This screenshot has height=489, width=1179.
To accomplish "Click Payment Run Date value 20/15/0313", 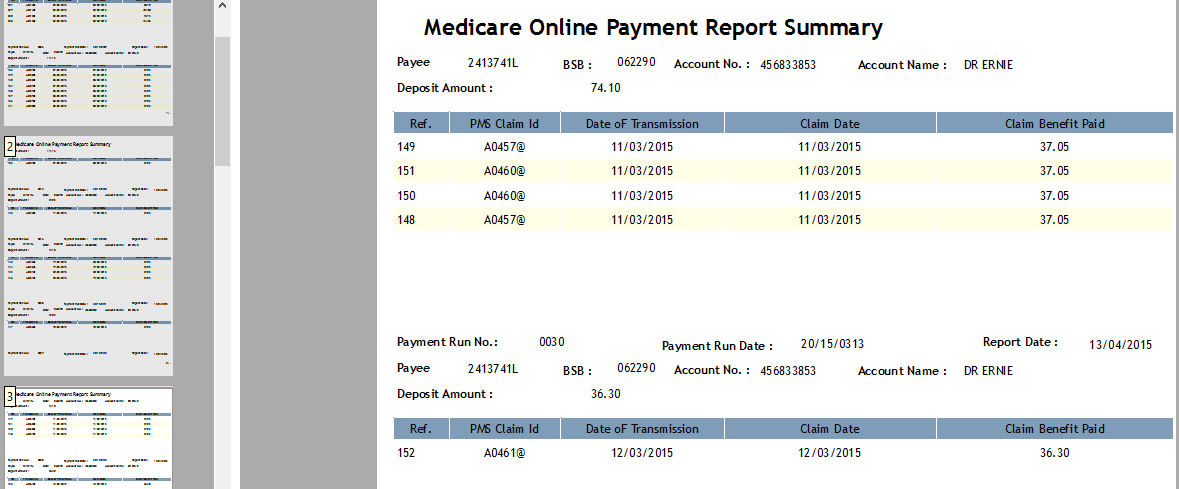I will (832, 344).
